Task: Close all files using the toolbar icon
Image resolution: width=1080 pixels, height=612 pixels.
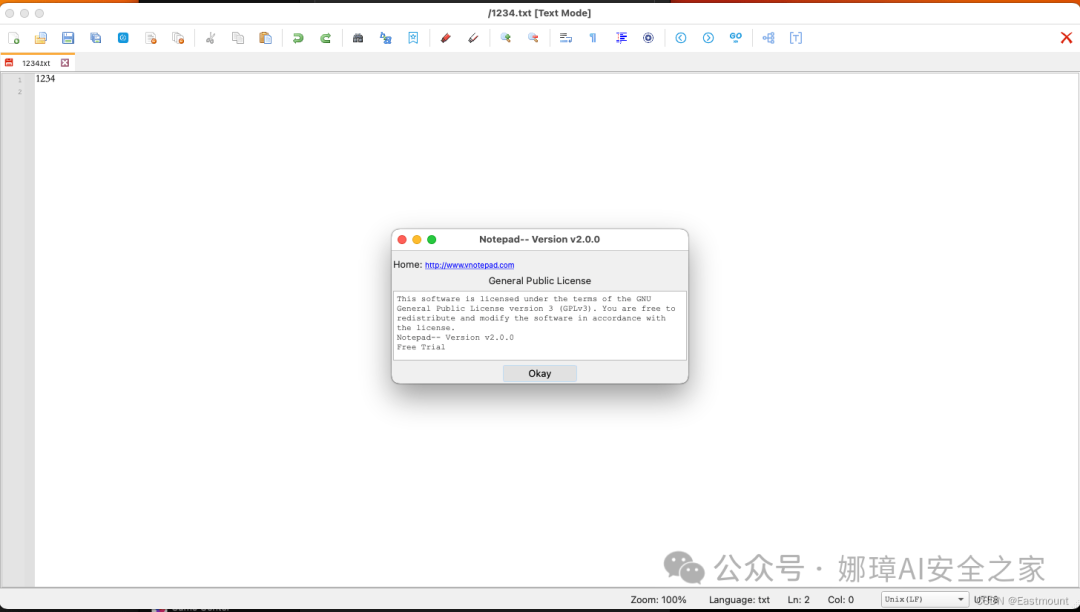Action: pyautogui.click(x=178, y=38)
